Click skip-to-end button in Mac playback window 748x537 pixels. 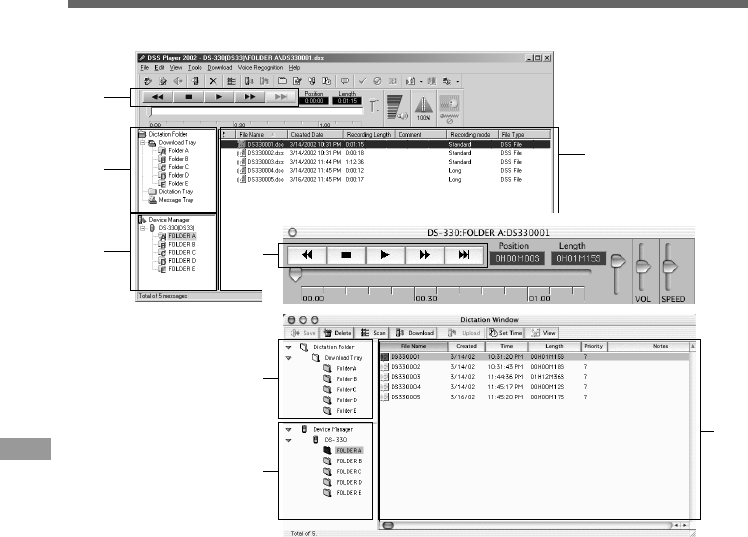(464, 255)
